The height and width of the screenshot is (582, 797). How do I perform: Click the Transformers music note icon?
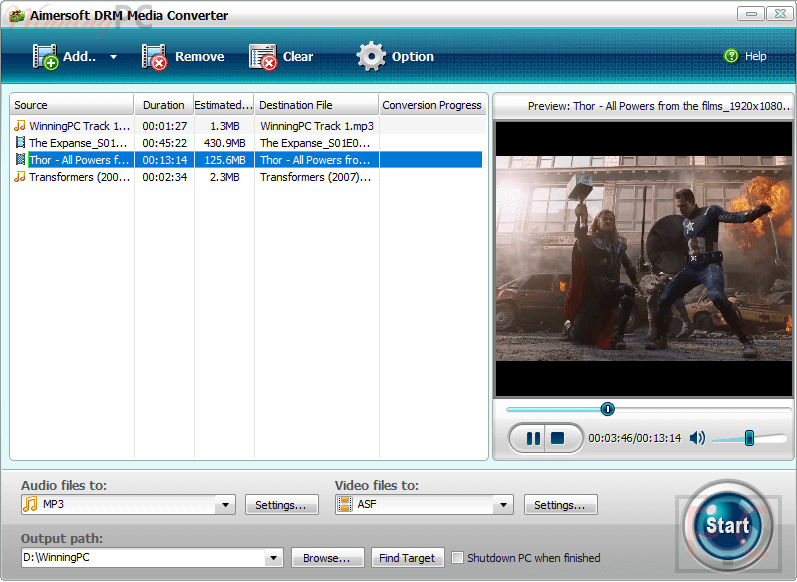(20, 176)
